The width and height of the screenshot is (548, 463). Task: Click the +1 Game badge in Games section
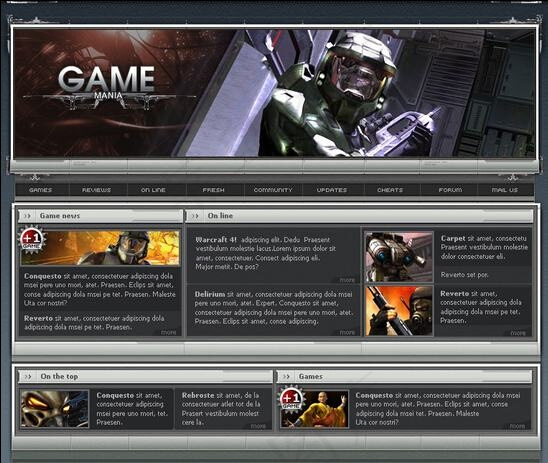[291, 399]
